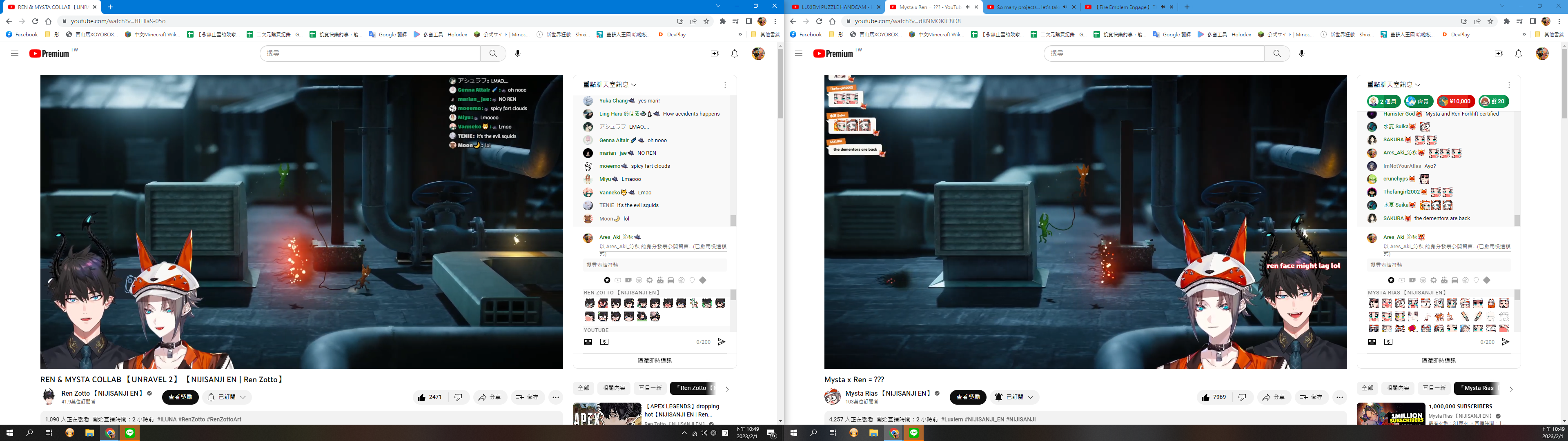
Task: Select the smiley emoji category in Ren Zotto chat
Action: [x=639, y=280]
